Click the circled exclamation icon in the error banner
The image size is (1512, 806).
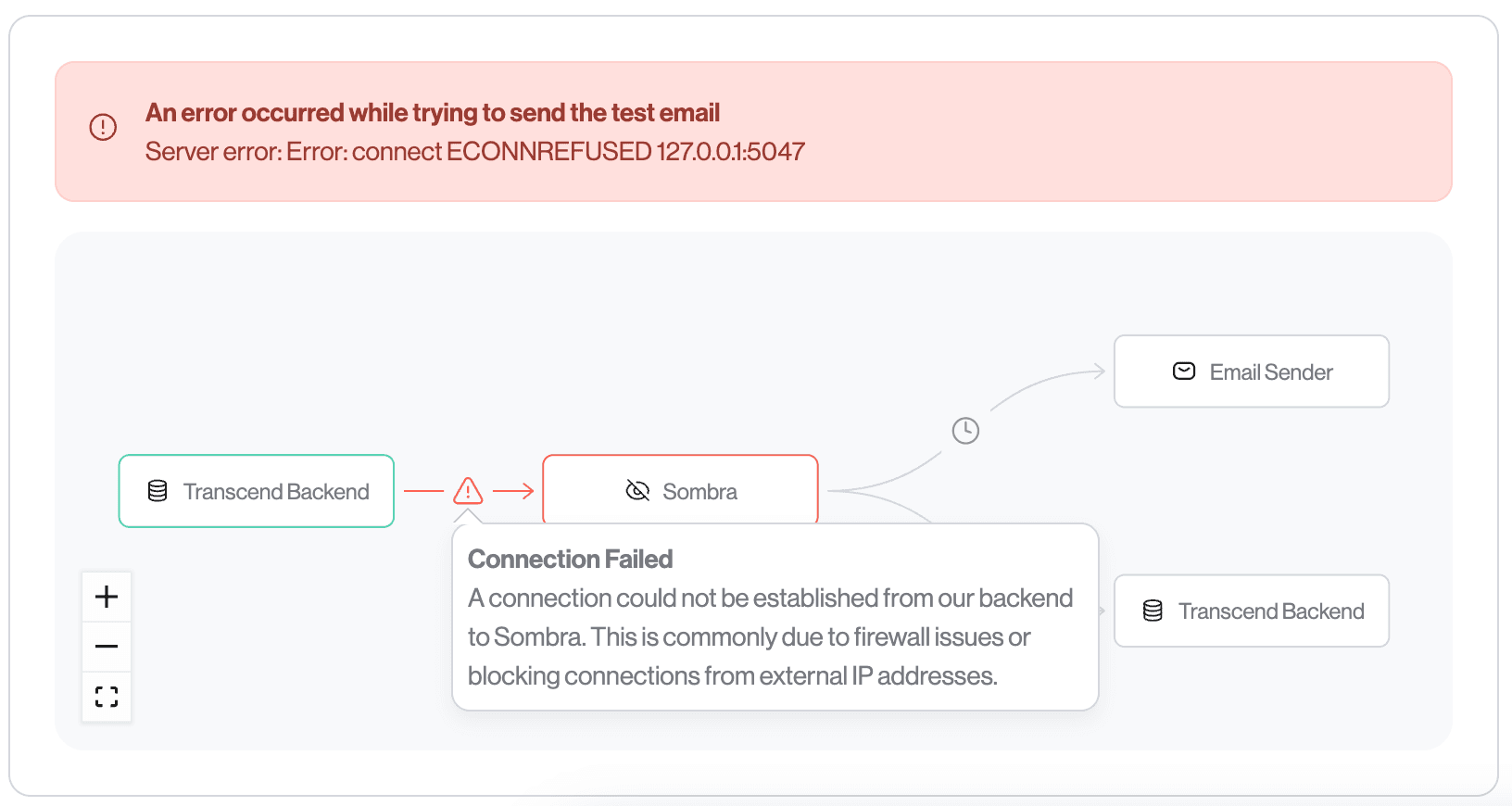click(x=103, y=128)
